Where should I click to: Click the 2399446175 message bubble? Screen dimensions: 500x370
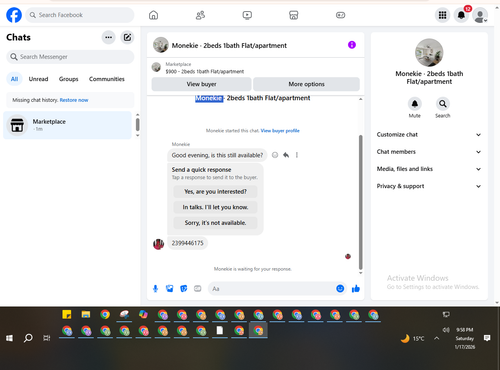point(187,243)
